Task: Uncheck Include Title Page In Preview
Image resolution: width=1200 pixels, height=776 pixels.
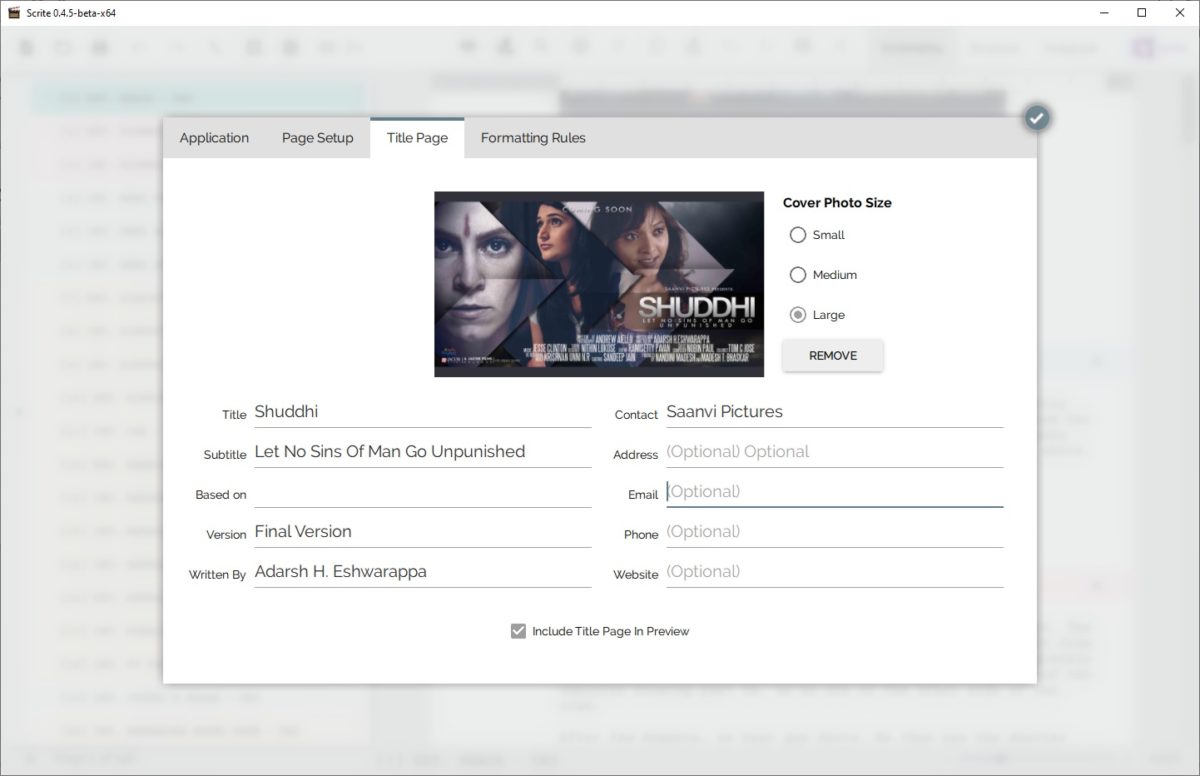Action: [518, 631]
